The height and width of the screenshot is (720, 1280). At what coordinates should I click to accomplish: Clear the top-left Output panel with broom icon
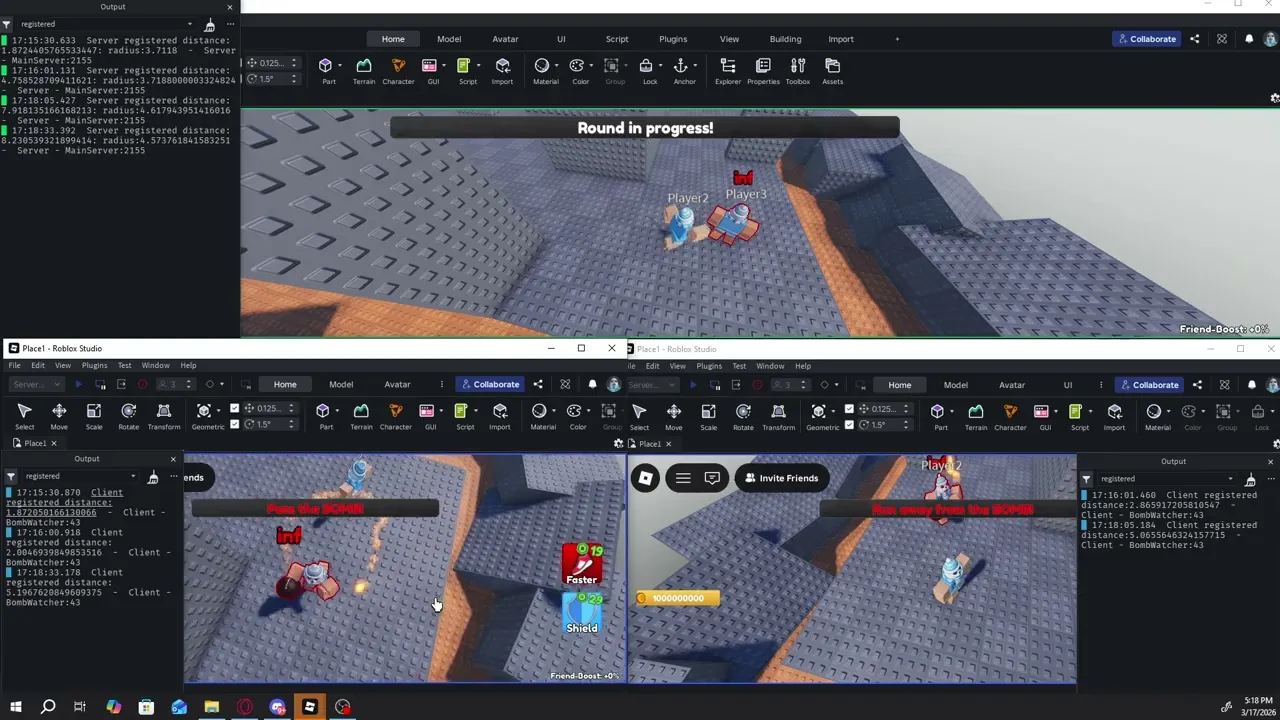click(x=209, y=24)
